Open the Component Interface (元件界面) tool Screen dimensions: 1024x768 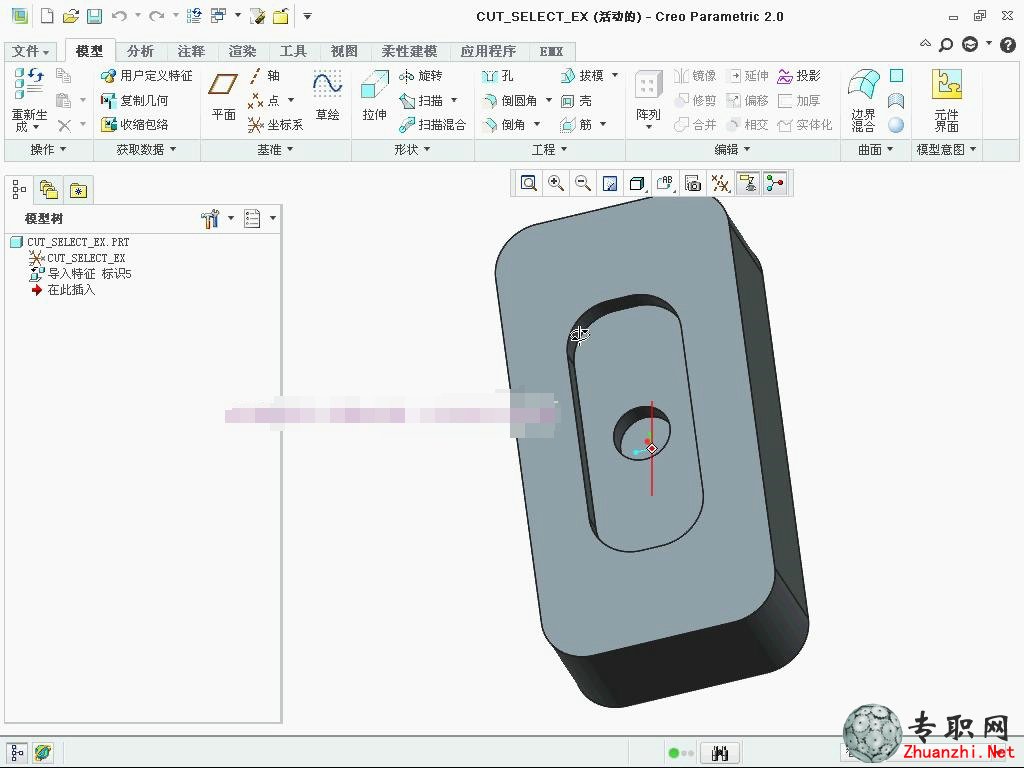click(x=946, y=100)
